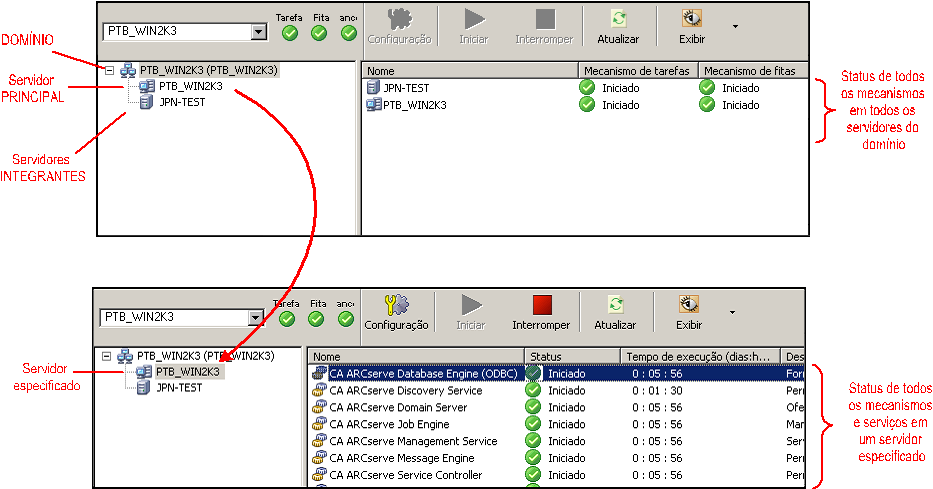Collapse PTB_WIN2K3 domain tree in lower window

(x=107, y=356)
